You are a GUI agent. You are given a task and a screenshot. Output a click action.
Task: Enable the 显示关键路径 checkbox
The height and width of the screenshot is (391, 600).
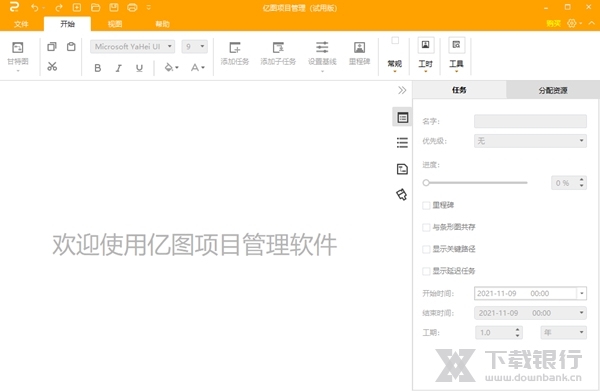[426, 249]
